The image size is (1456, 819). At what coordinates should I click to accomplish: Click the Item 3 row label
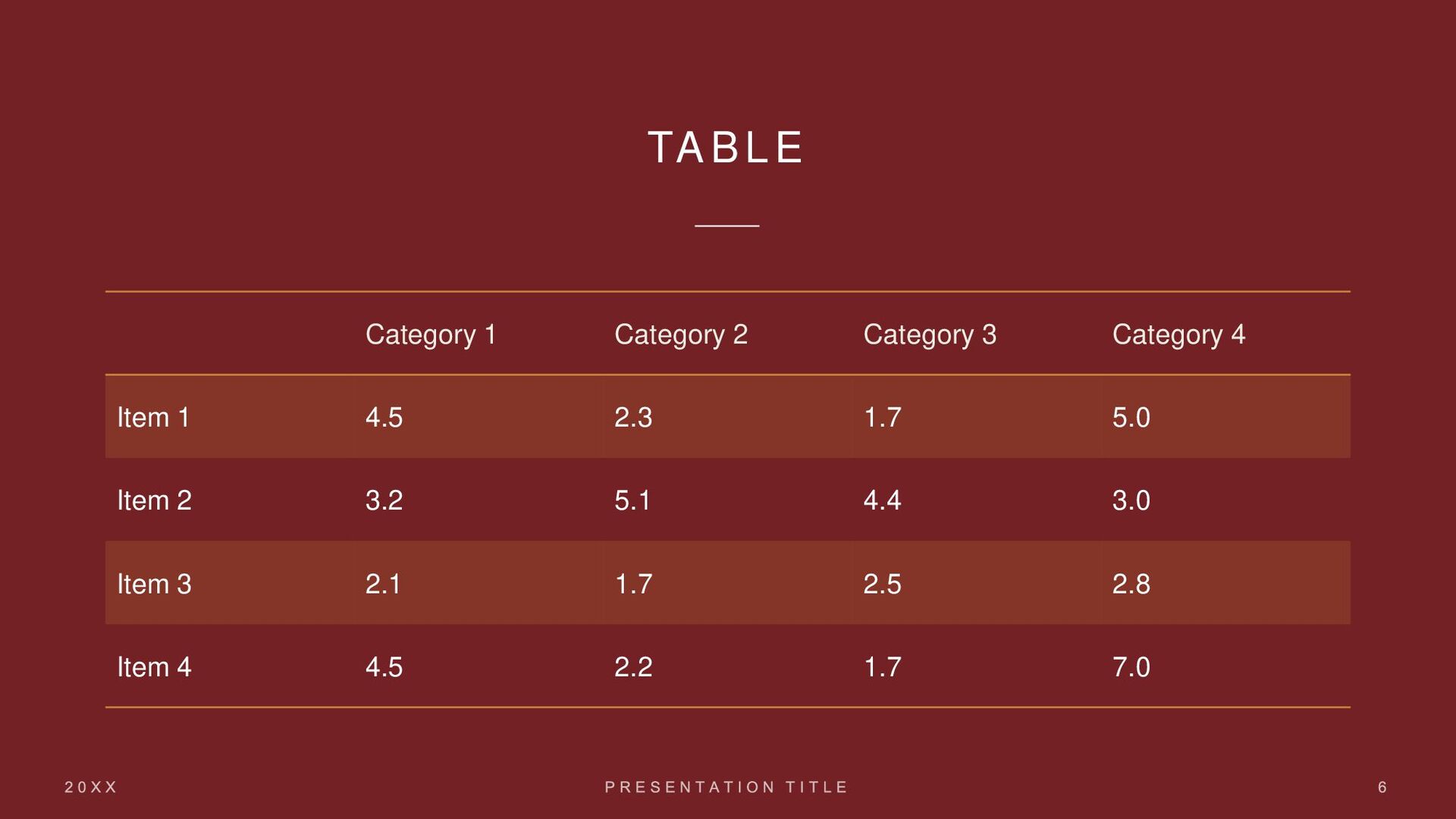(154, 584)
